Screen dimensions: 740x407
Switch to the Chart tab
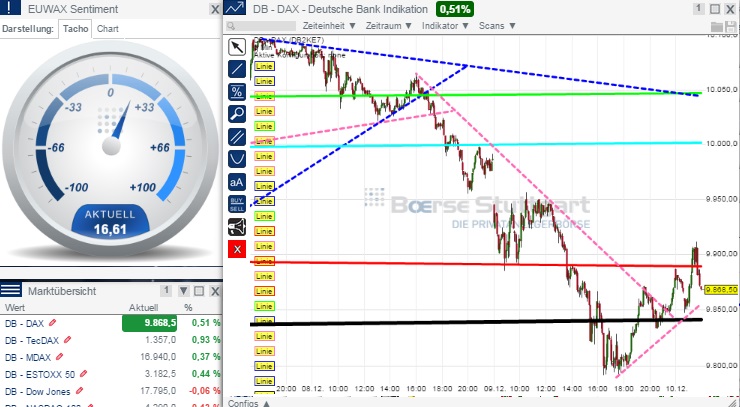click(x=108, y=29)
